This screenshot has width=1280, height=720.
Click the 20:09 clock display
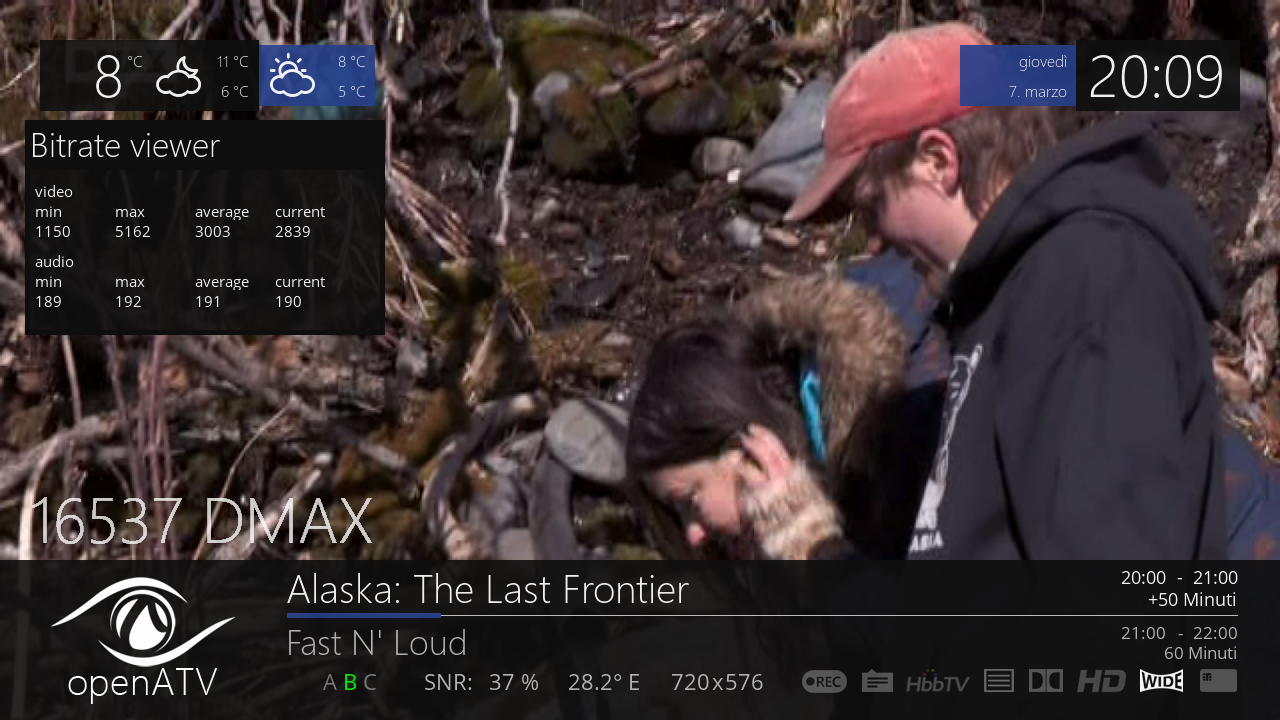click(x=1156, y=77)
